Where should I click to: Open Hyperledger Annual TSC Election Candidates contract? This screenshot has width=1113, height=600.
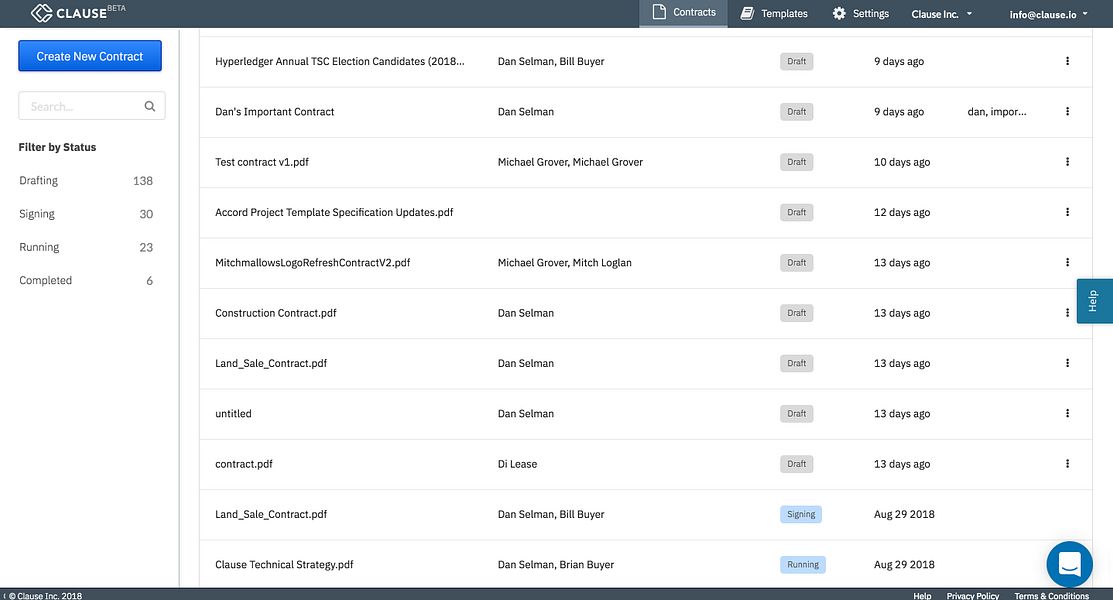340,61
